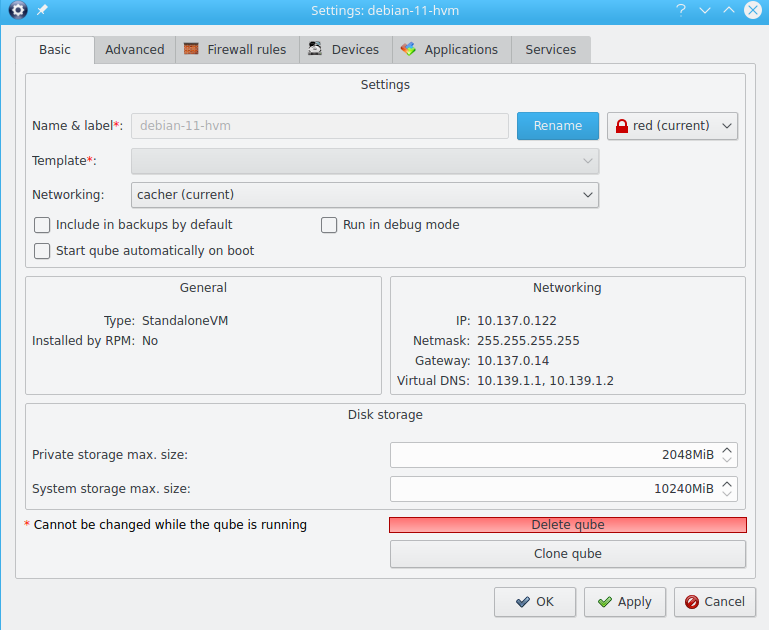The height and width of the screenshot is (630, 769).
Task: Click the Qubes gear icon in title bar
Action: (17, 10)
